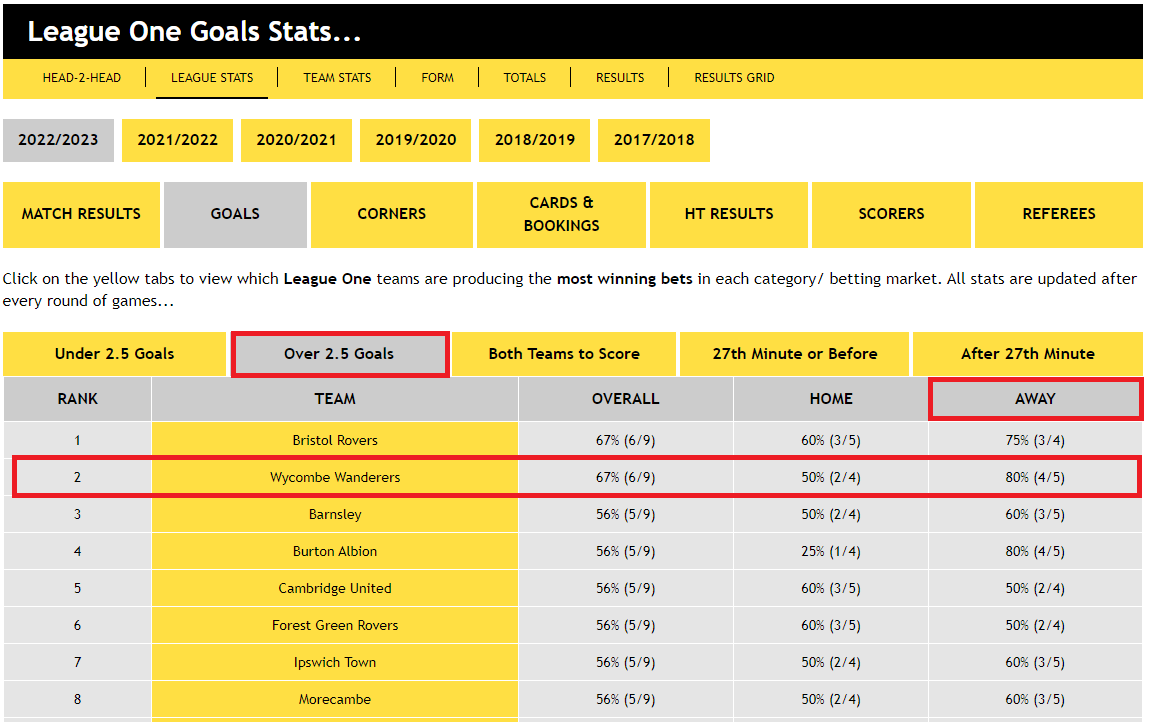Open 27th Minute or Before tab
The width and height of the screenshot is (1151, 722).
795,354
